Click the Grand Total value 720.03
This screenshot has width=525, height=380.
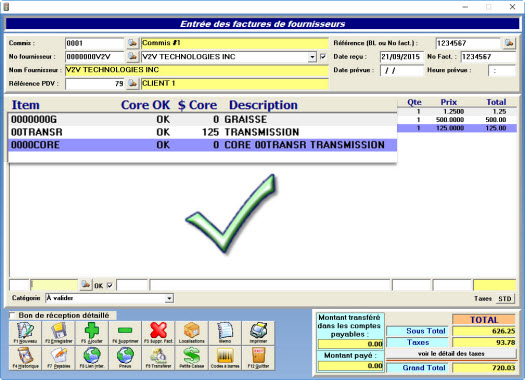tap(483, 368)
